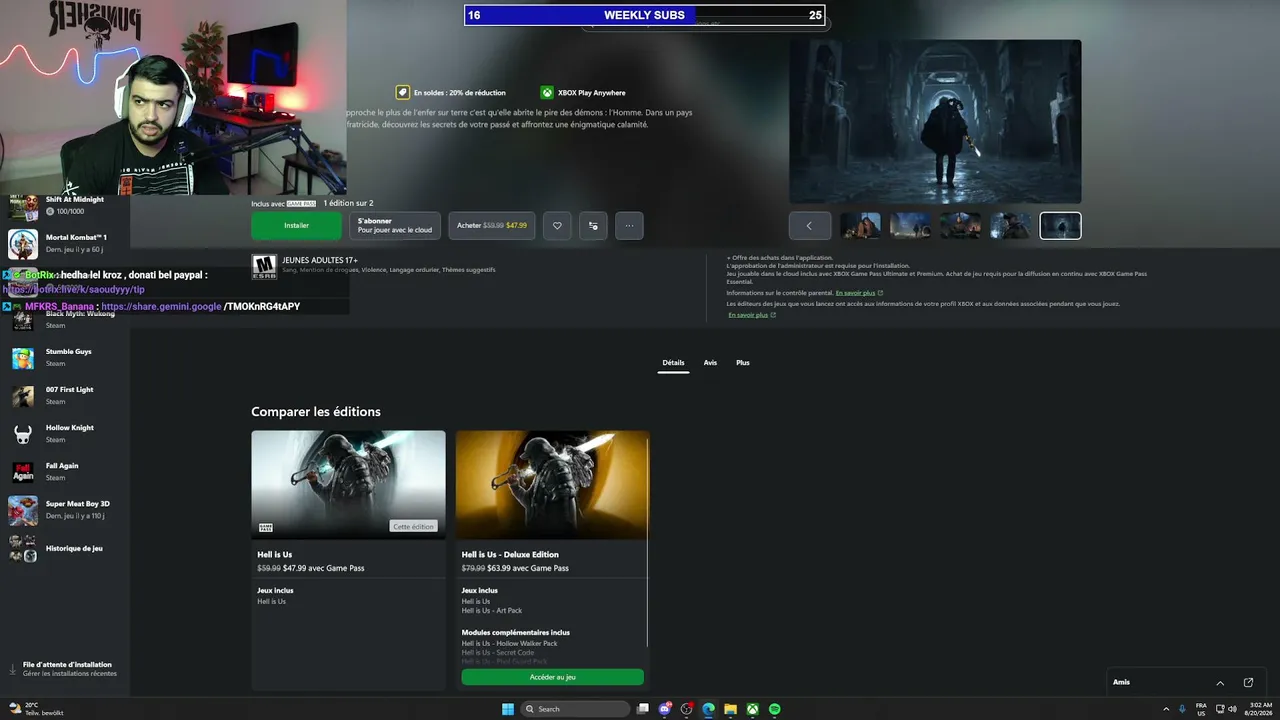Select the third screenshot thumbnail

(961, 226)
